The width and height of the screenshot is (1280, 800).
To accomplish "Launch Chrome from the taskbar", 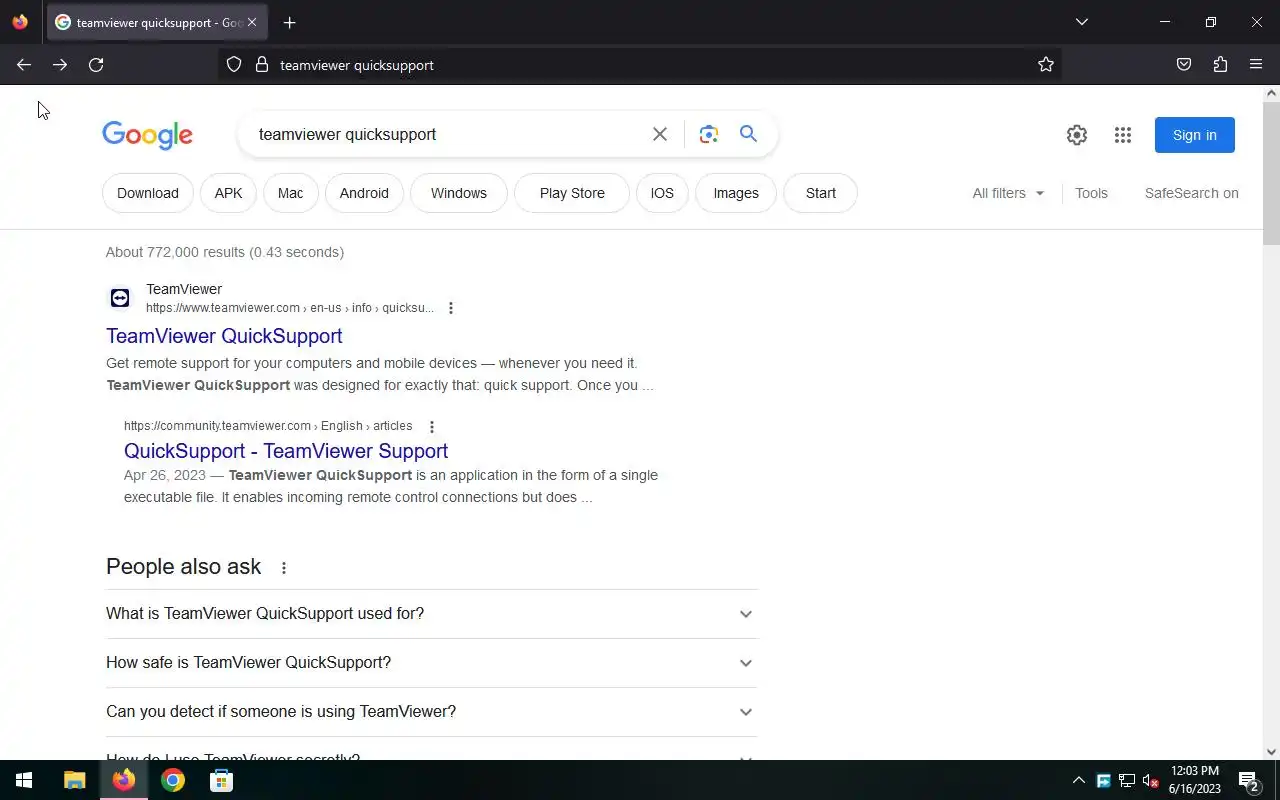I will (x=173, y=780).
